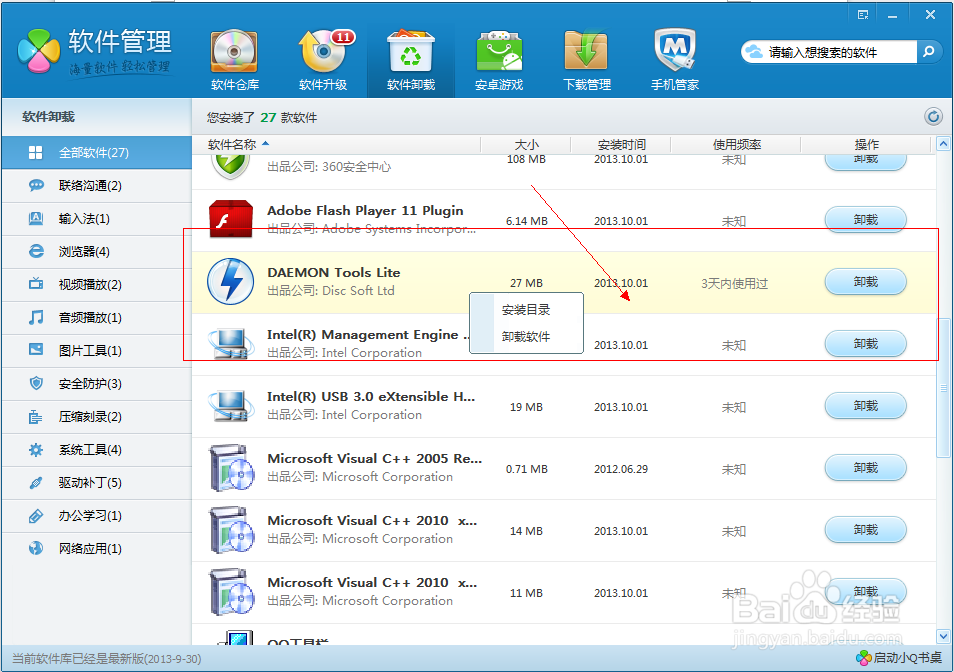Click the refresh icon beside software count
The image size is (954, 672).
point(933,116)
